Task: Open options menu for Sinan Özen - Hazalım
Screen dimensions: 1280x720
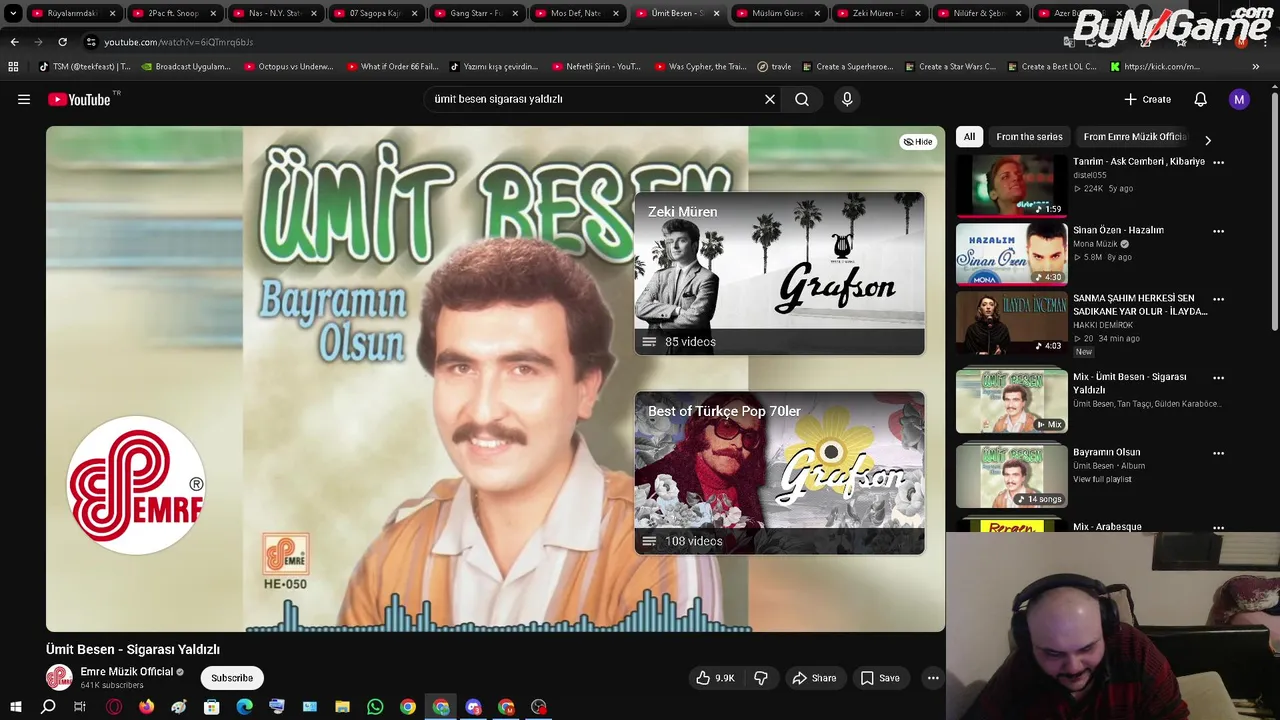Action: [1218, 231]
